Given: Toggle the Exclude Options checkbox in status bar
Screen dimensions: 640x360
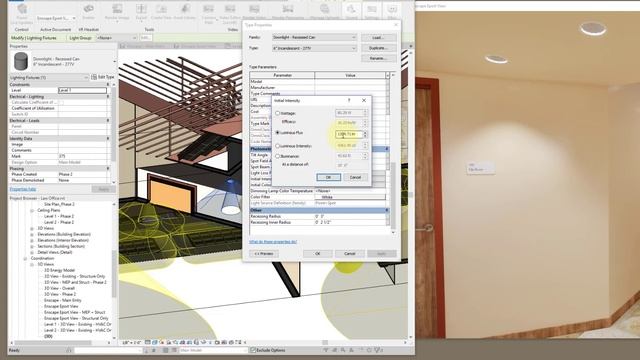Looking at the screenshot, I should tap(253, 350).
